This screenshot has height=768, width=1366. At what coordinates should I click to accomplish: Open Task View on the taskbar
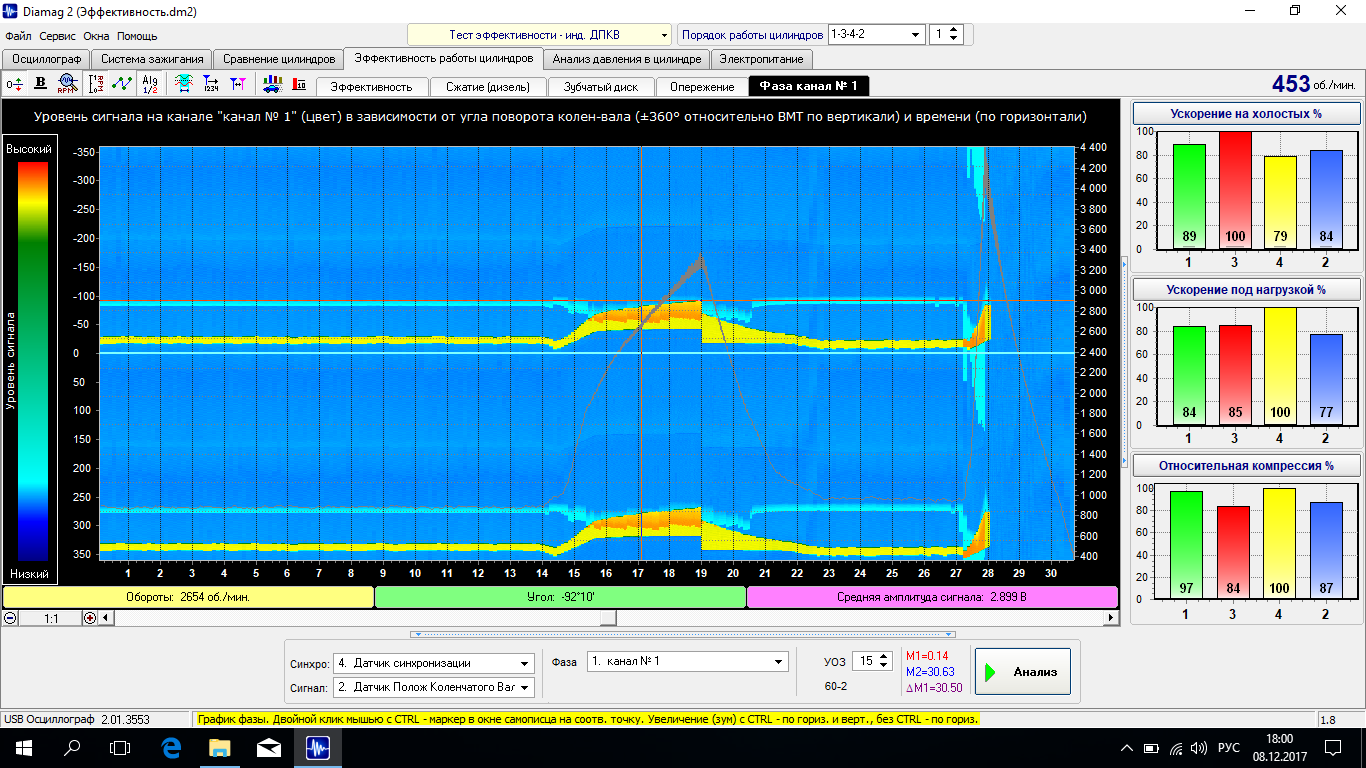120,747
